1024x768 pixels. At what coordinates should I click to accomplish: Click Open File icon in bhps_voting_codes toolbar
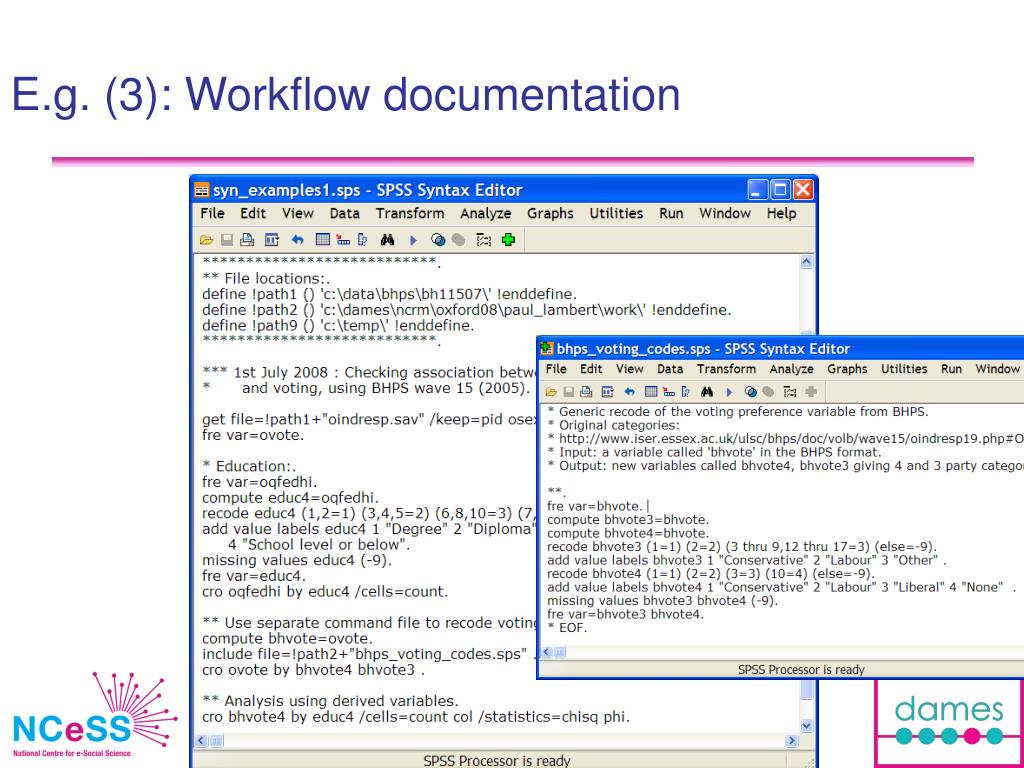point(551,392)
